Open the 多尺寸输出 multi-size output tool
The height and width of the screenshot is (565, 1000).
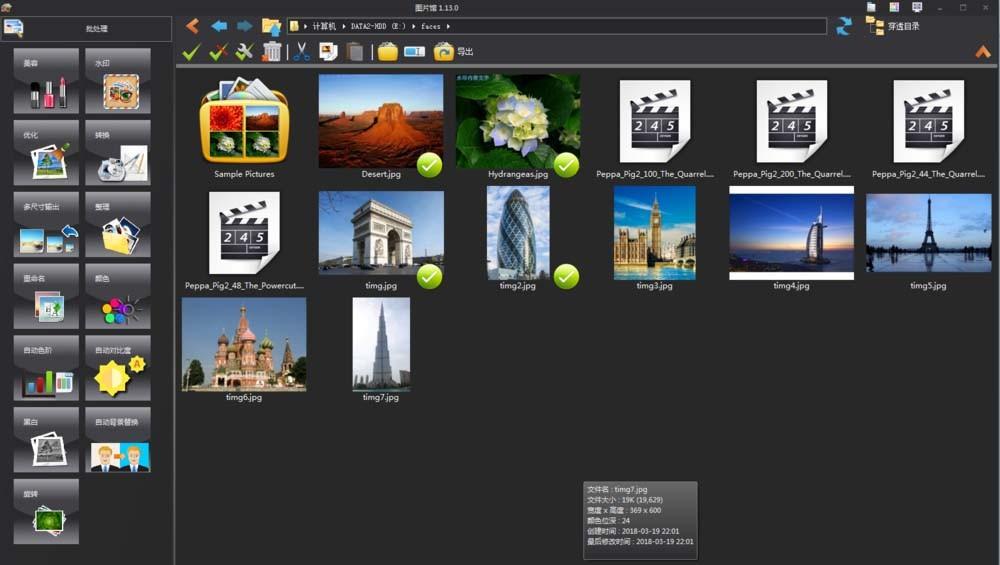[x=46, y=226]
